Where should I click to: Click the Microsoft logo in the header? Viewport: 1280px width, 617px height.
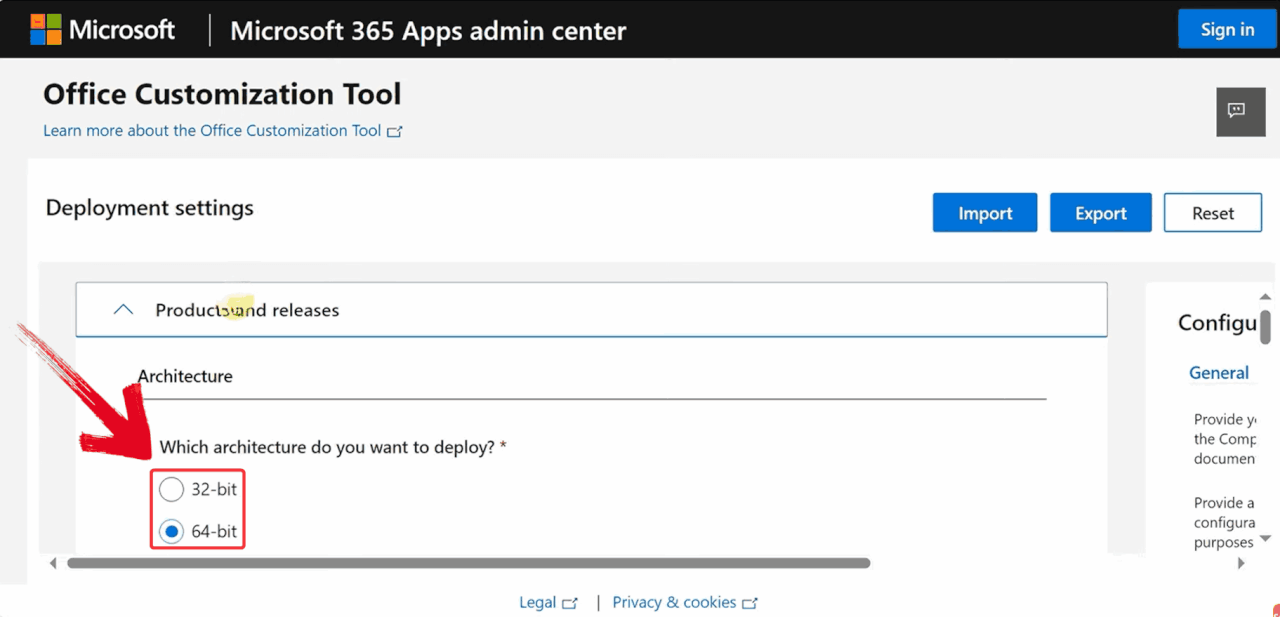tap(102, 29)
